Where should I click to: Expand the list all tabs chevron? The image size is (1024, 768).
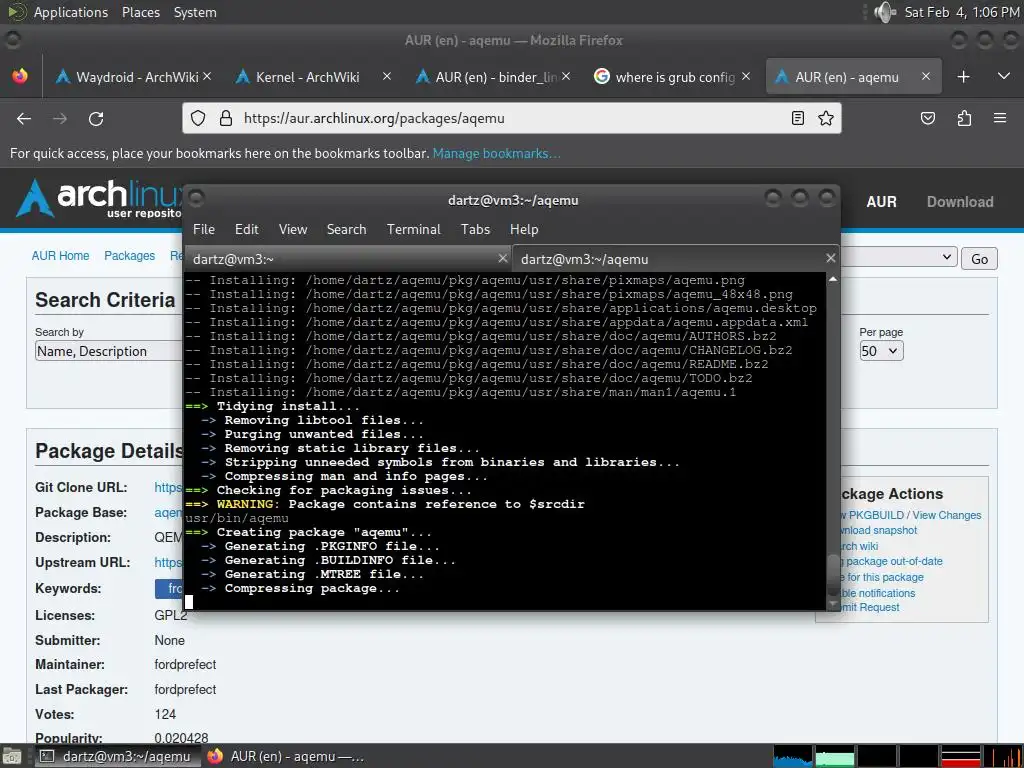[x=1004, y=76]
